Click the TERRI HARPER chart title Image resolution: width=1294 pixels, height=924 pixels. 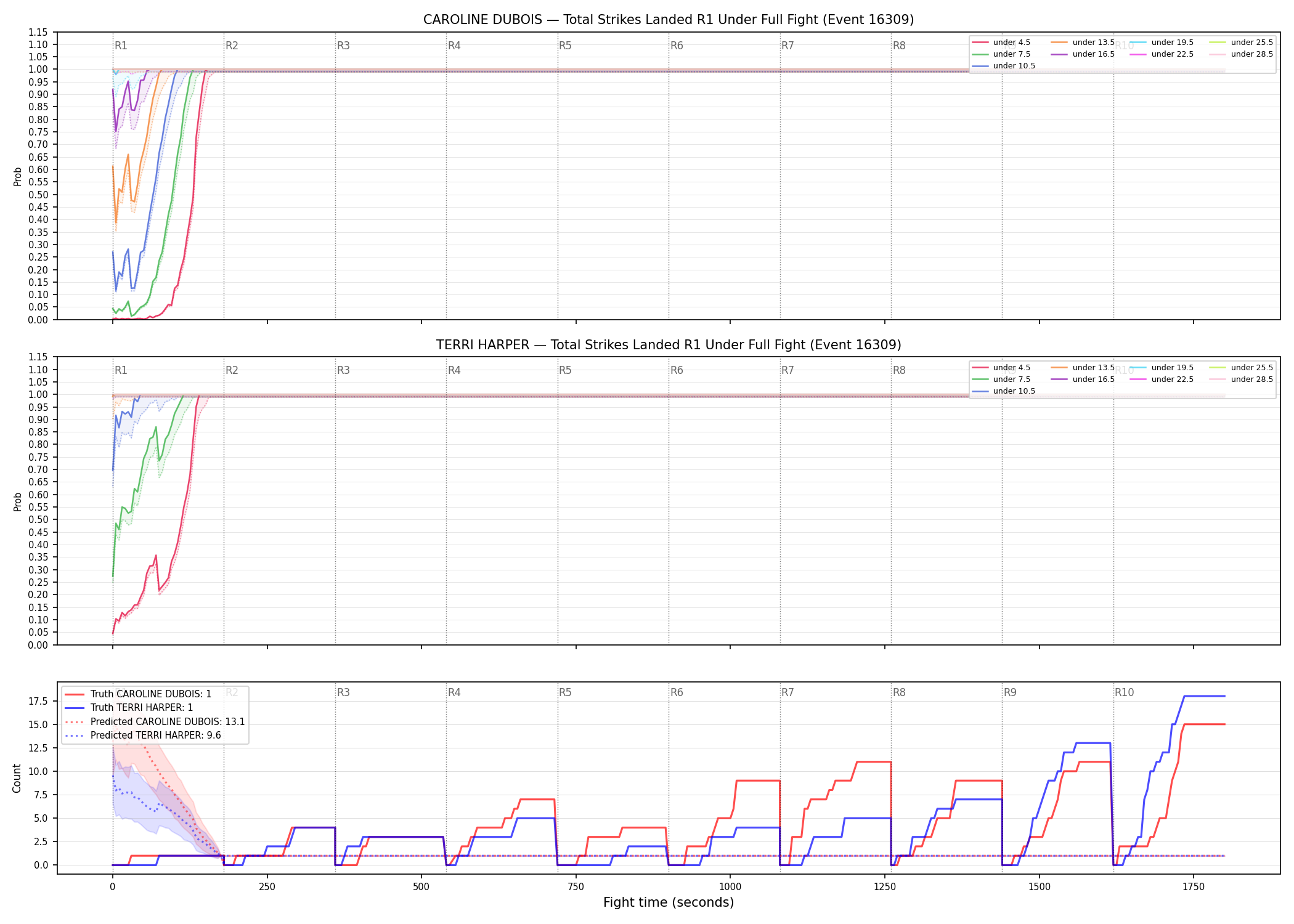pos(669,345)
